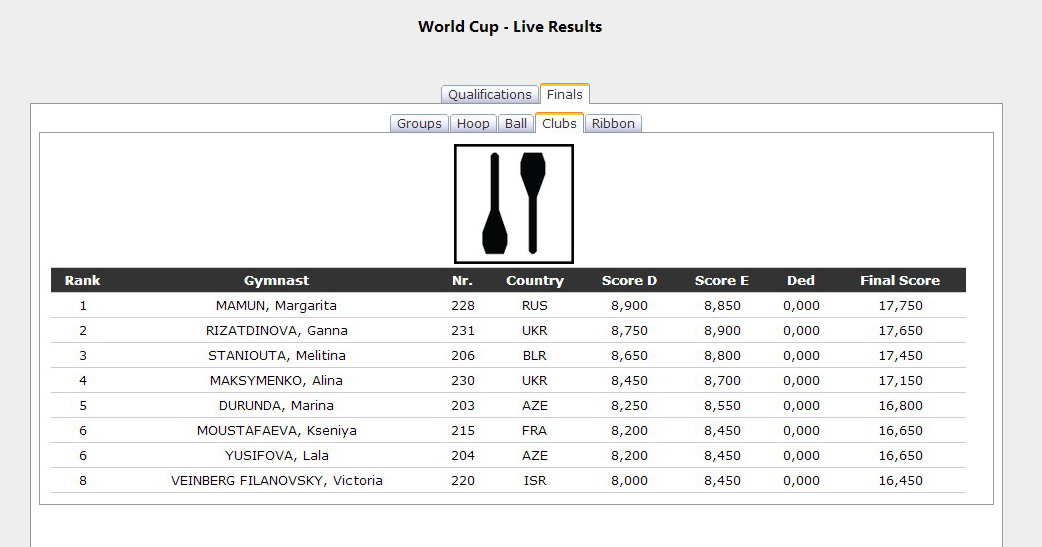Image resolution: width=1042 pixels, height=547 pixels.
Task: Click STANIOUTA, Melitina gymnast name
Action: [x=276, y=356]
